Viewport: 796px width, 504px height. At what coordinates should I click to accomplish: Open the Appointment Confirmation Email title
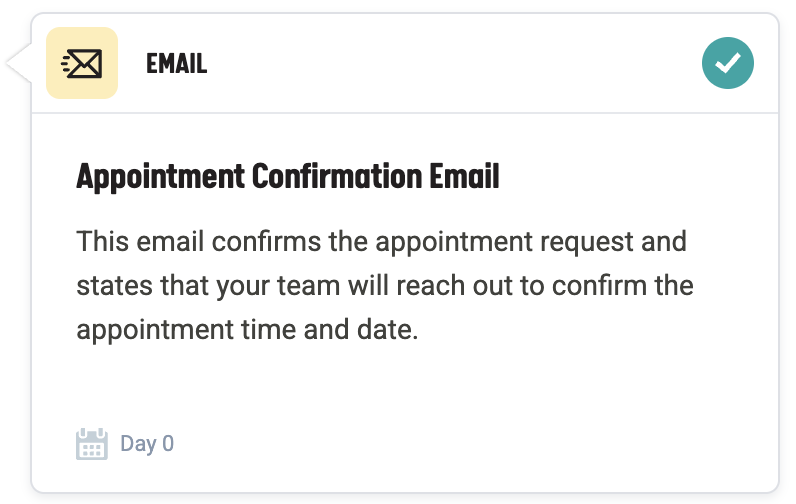(288, 178)
